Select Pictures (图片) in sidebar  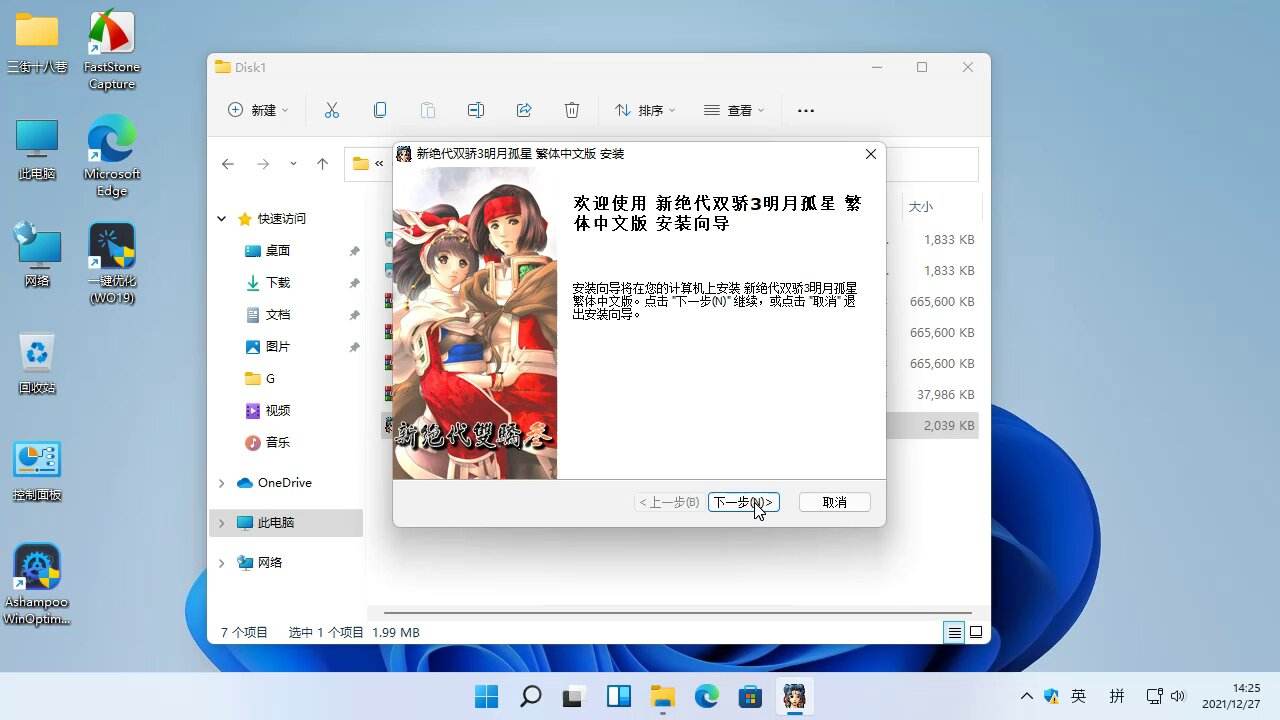pyautogui.click(x=278, y=347)
